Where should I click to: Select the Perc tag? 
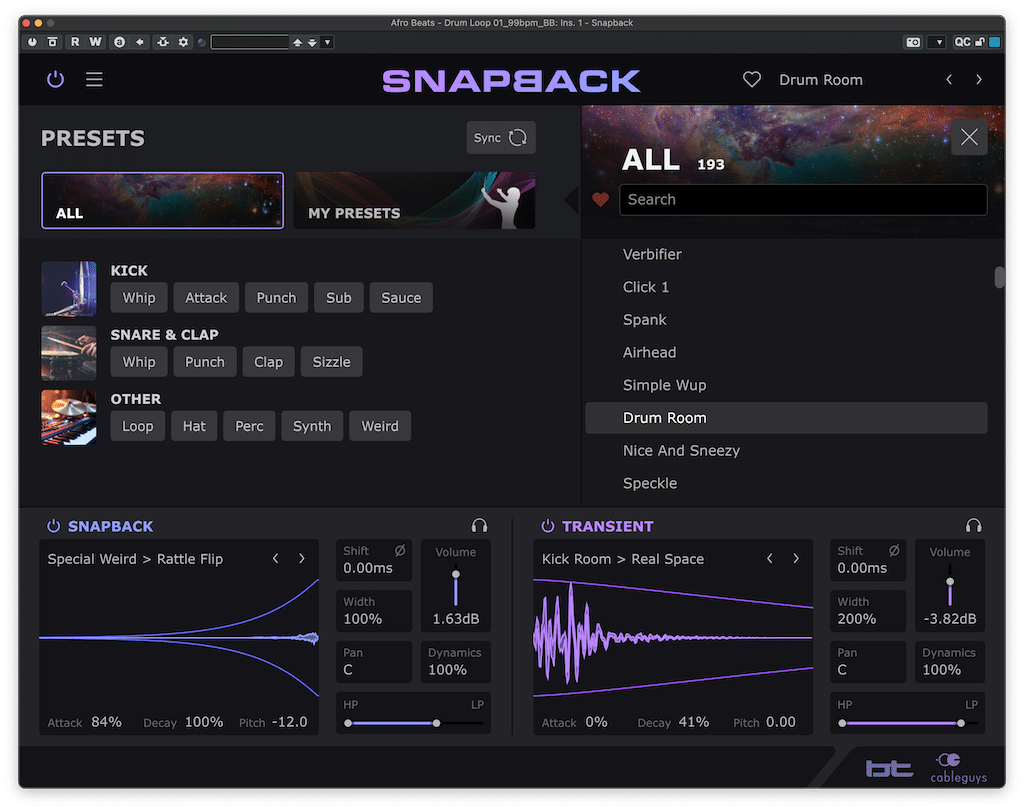[x=249, y=426]
